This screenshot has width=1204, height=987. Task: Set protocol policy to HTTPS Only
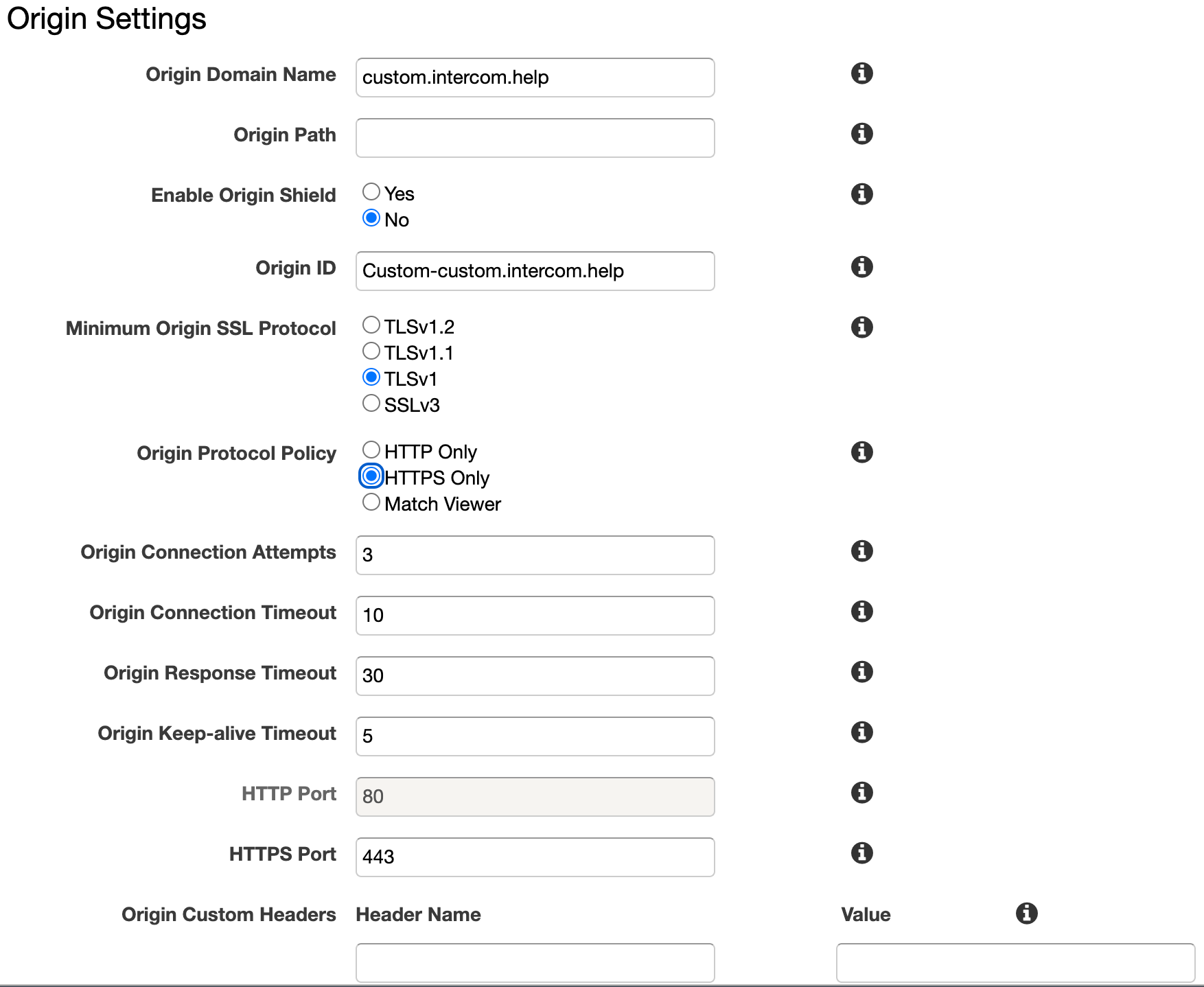click(x=371, y=476)
